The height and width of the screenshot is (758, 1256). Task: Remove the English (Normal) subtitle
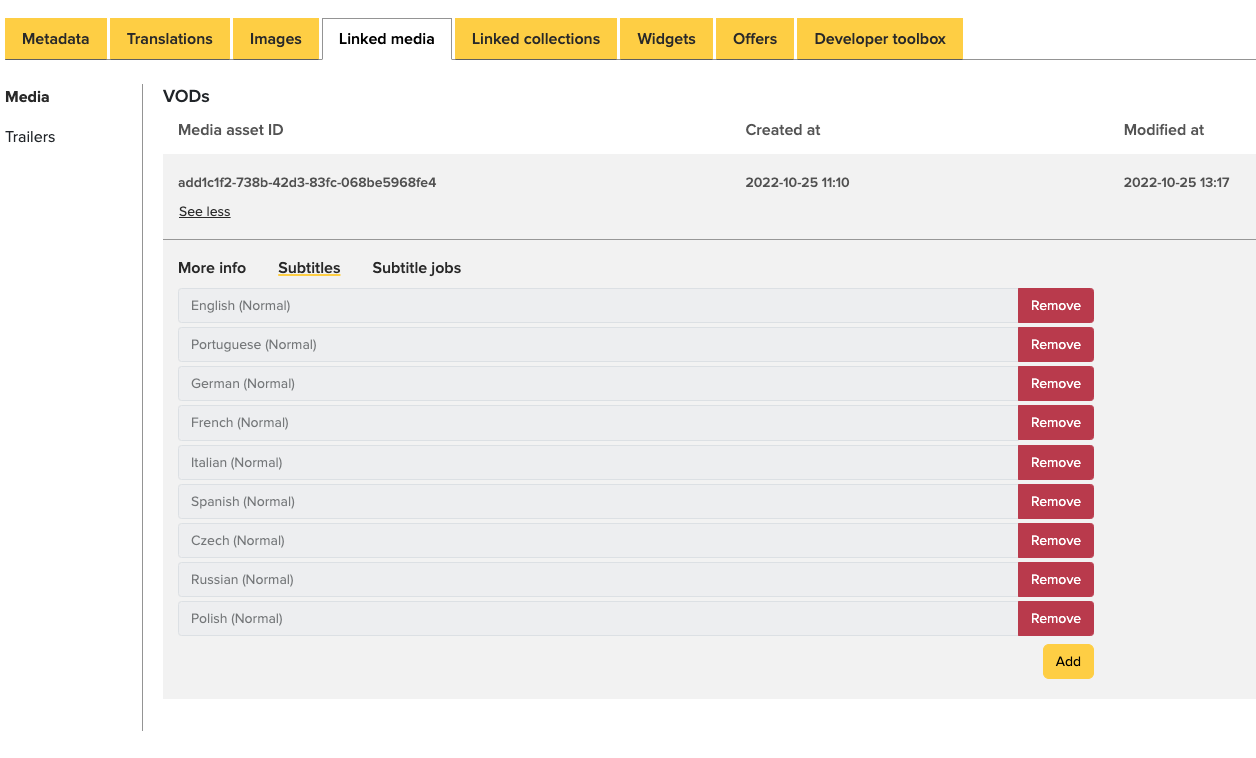point(1056,306)
